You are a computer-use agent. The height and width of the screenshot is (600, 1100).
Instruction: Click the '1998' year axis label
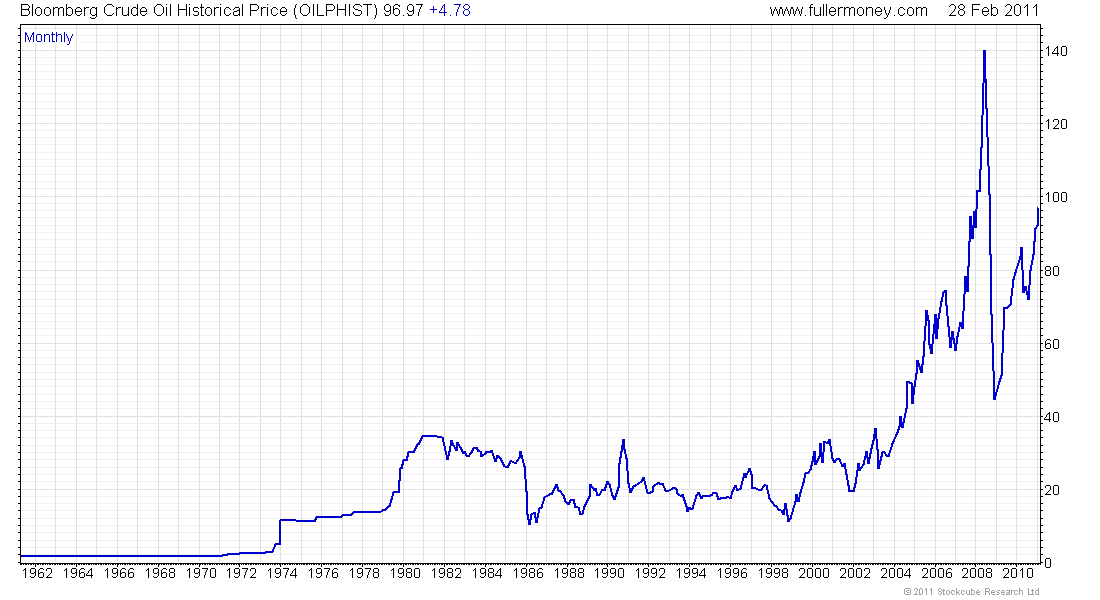(773, 573)
